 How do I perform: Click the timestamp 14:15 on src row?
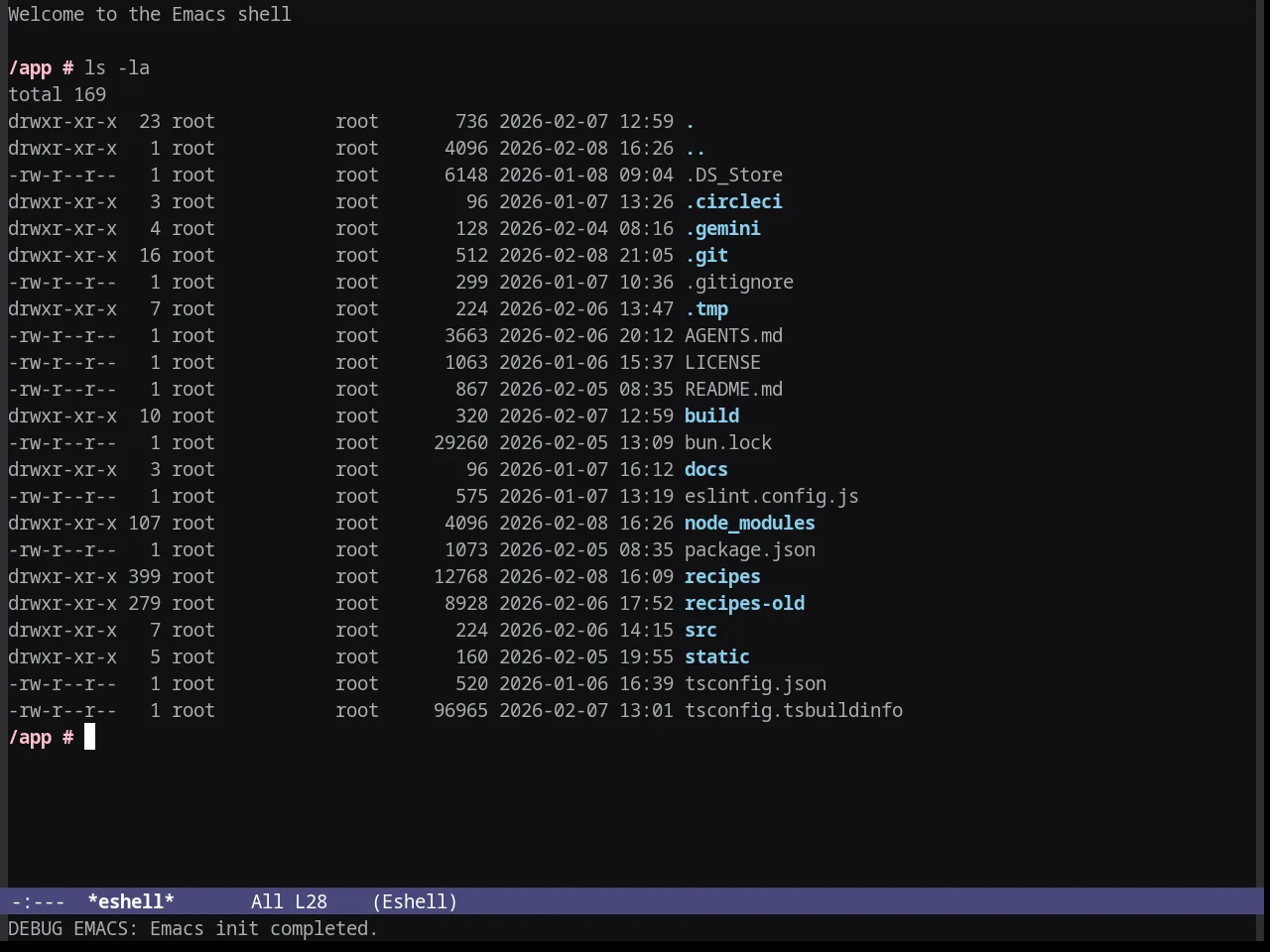646,630
